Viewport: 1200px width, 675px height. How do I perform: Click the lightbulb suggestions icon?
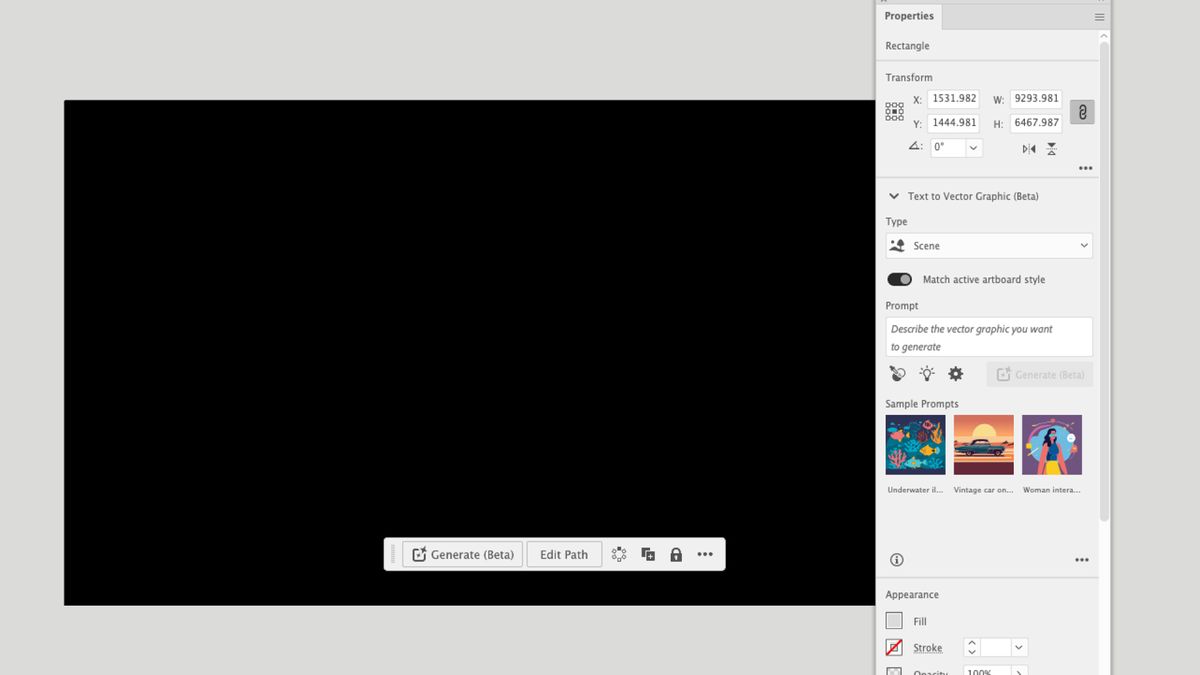926,373
